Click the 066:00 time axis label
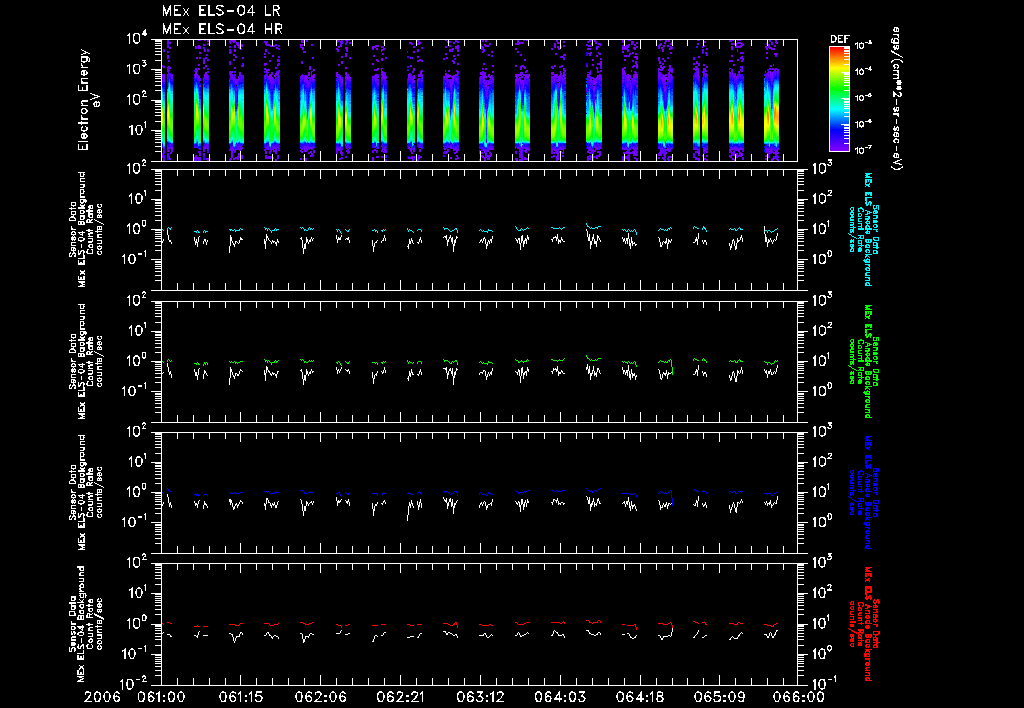The image size is (1024, 708). (x=801, y=698)
